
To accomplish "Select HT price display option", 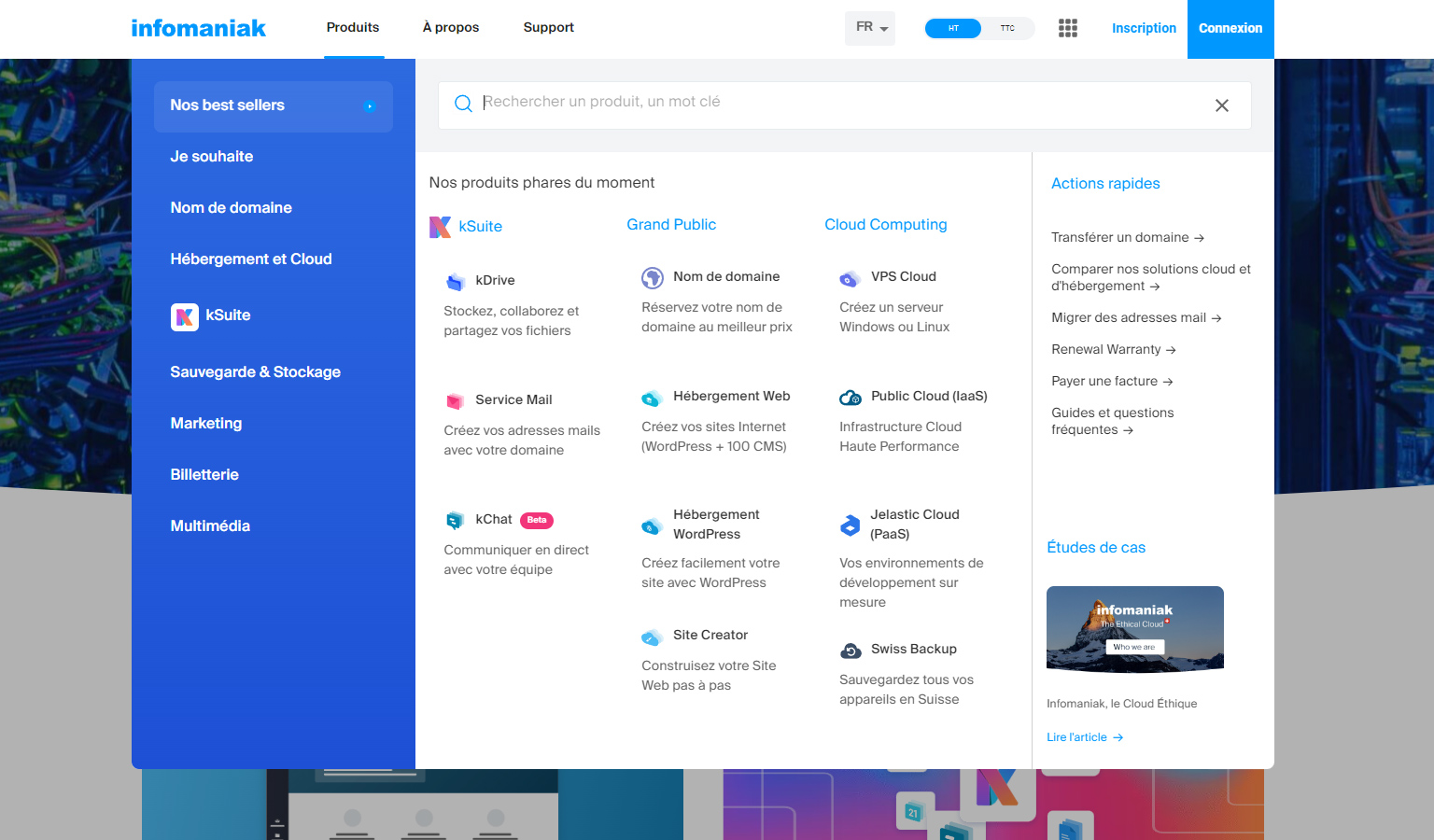I will pos(953,28).
